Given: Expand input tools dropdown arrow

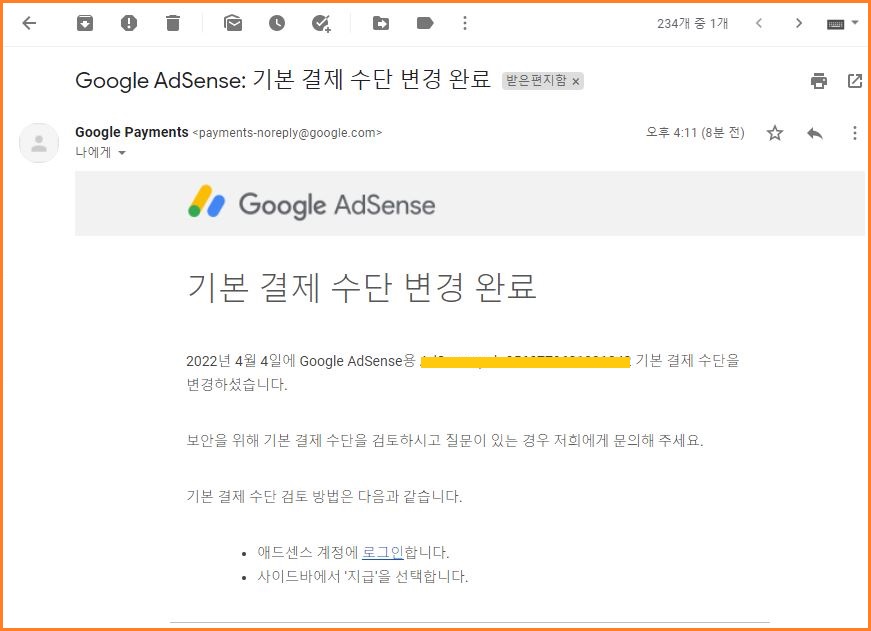Looking at the screenshot, I should (855, 23).
